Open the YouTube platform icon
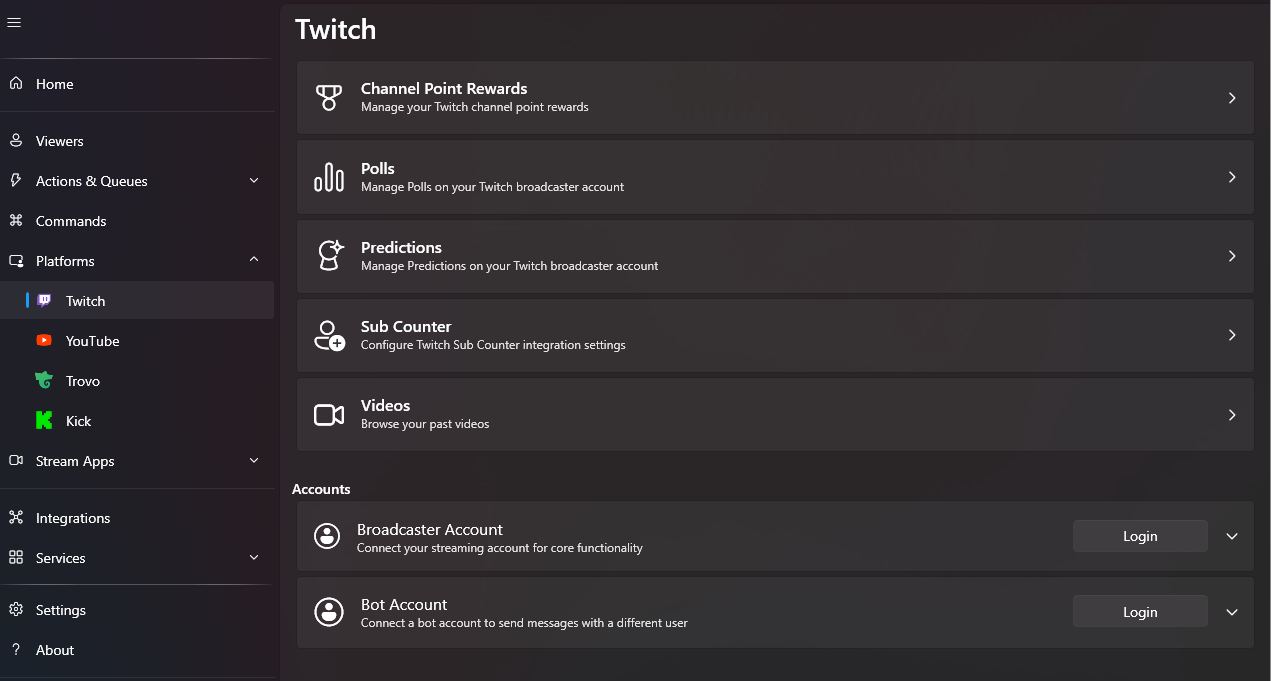The image size is (1271, 681). click(44, 340)
